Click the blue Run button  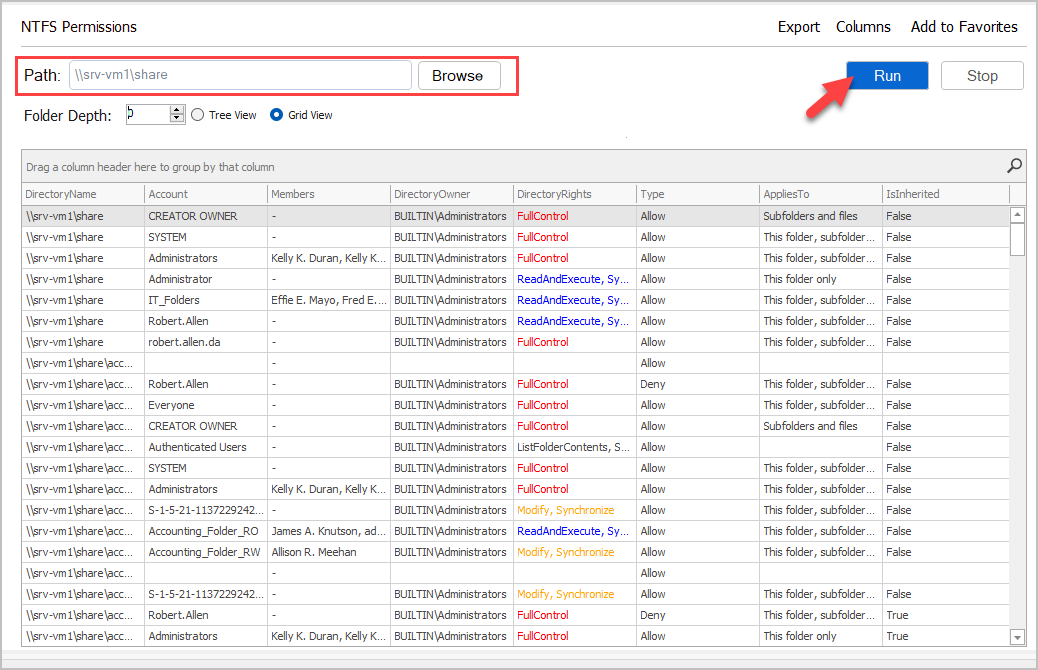(887, 76)
